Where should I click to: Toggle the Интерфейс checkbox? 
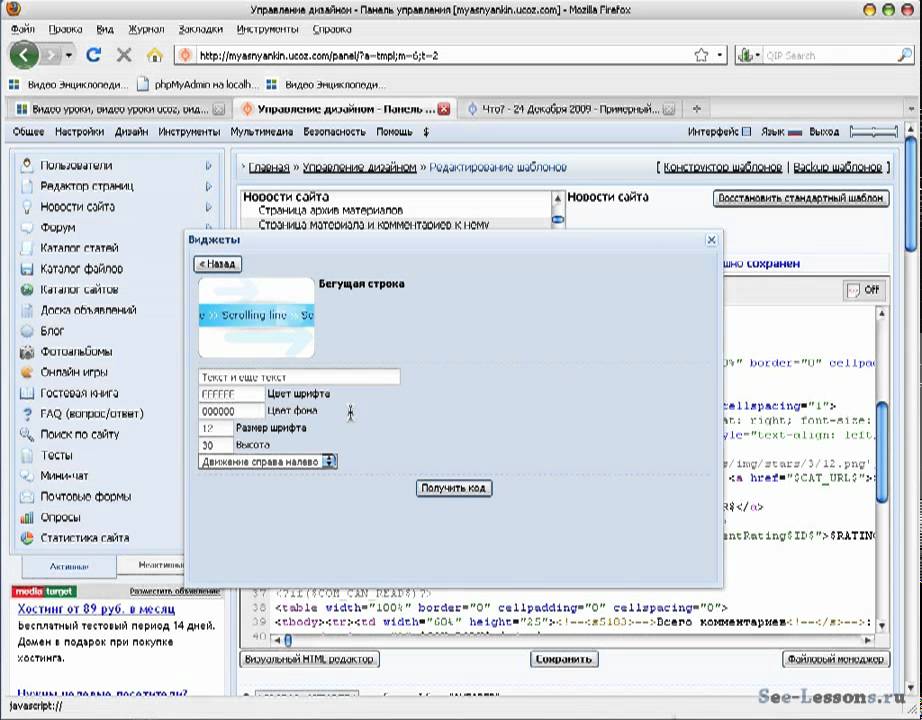point(746,132)
